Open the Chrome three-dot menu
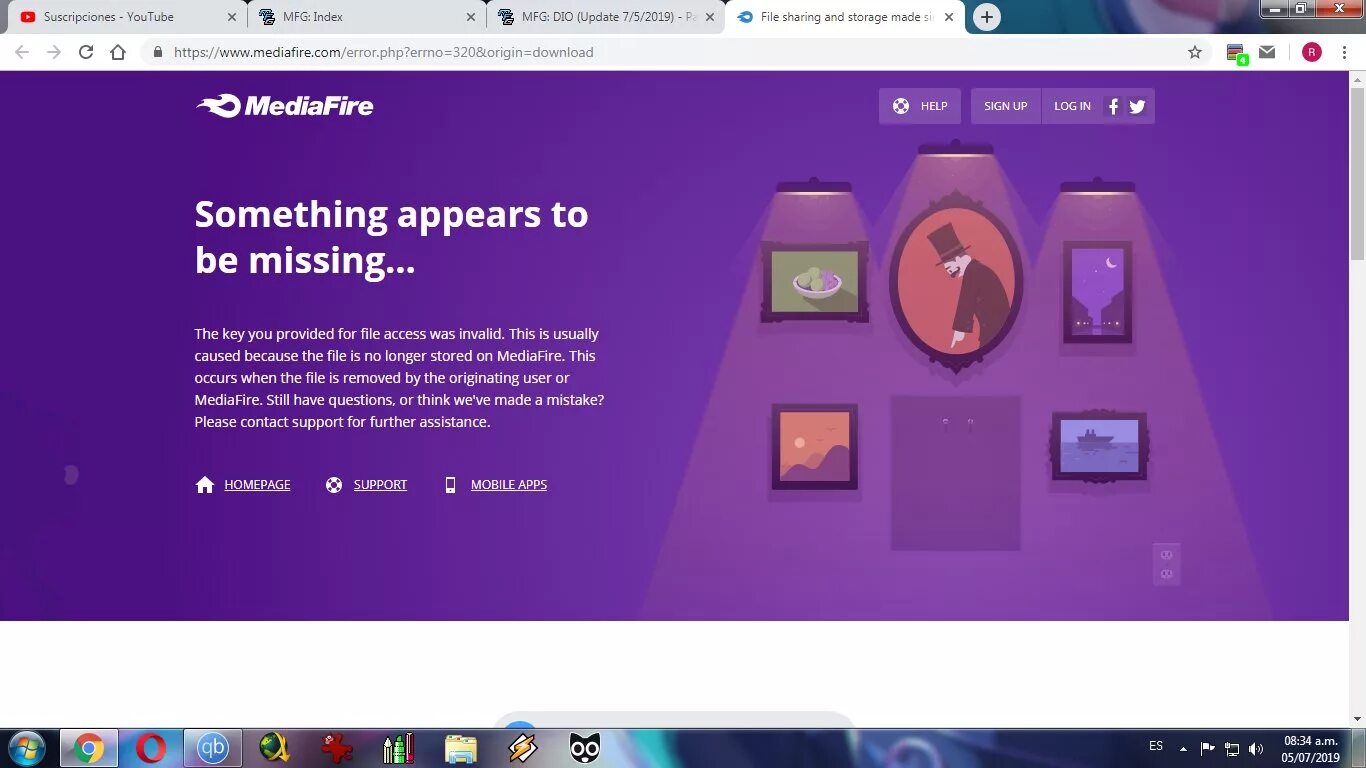1366x768 pixels. point(1344,52)
